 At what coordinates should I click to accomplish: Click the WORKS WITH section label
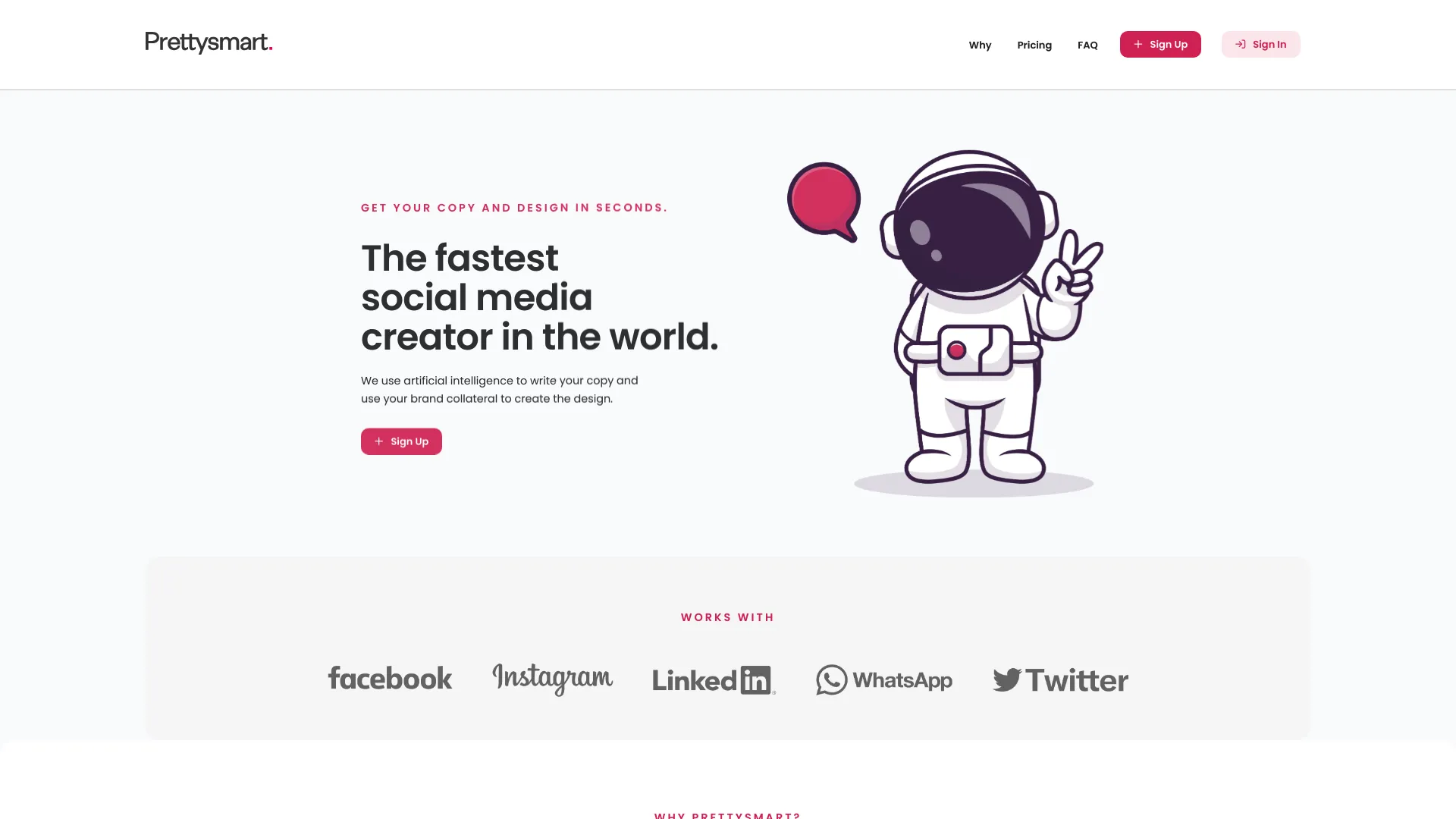(x=727, y=617)
